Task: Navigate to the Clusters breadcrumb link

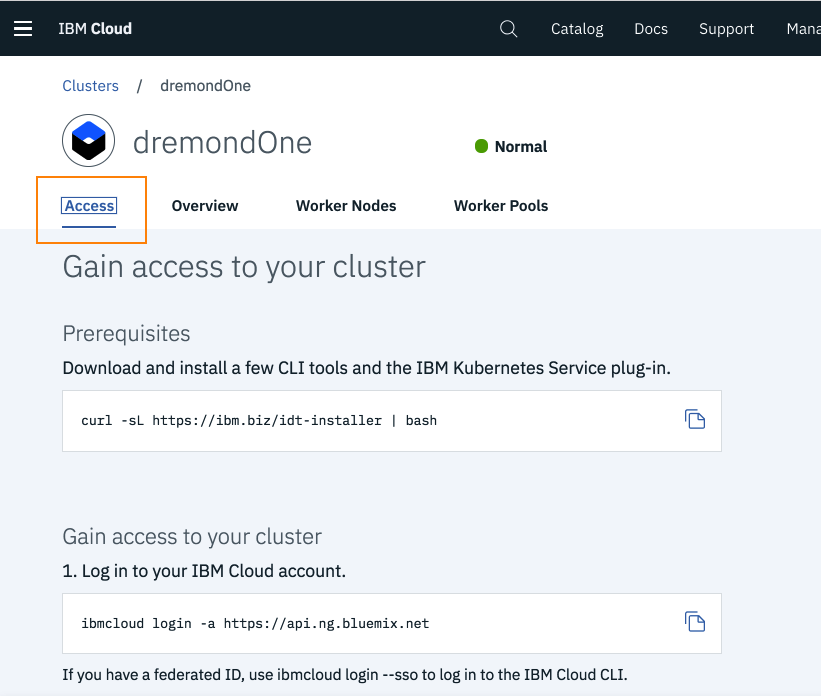Action: coord(90,86)
